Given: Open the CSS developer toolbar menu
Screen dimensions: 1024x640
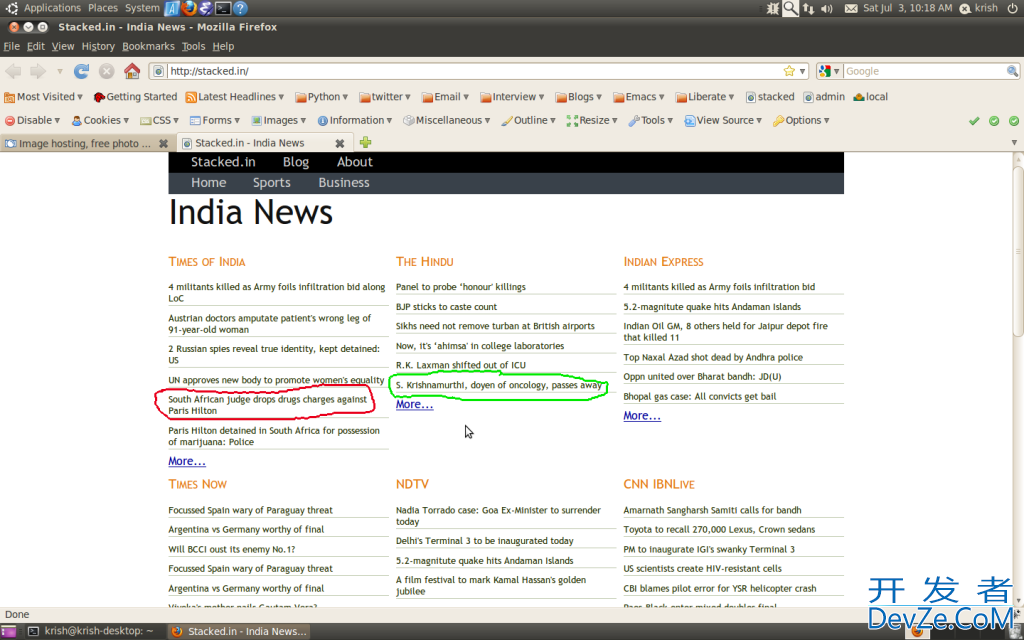Looking at the screenshot, I should coord(159,120).
